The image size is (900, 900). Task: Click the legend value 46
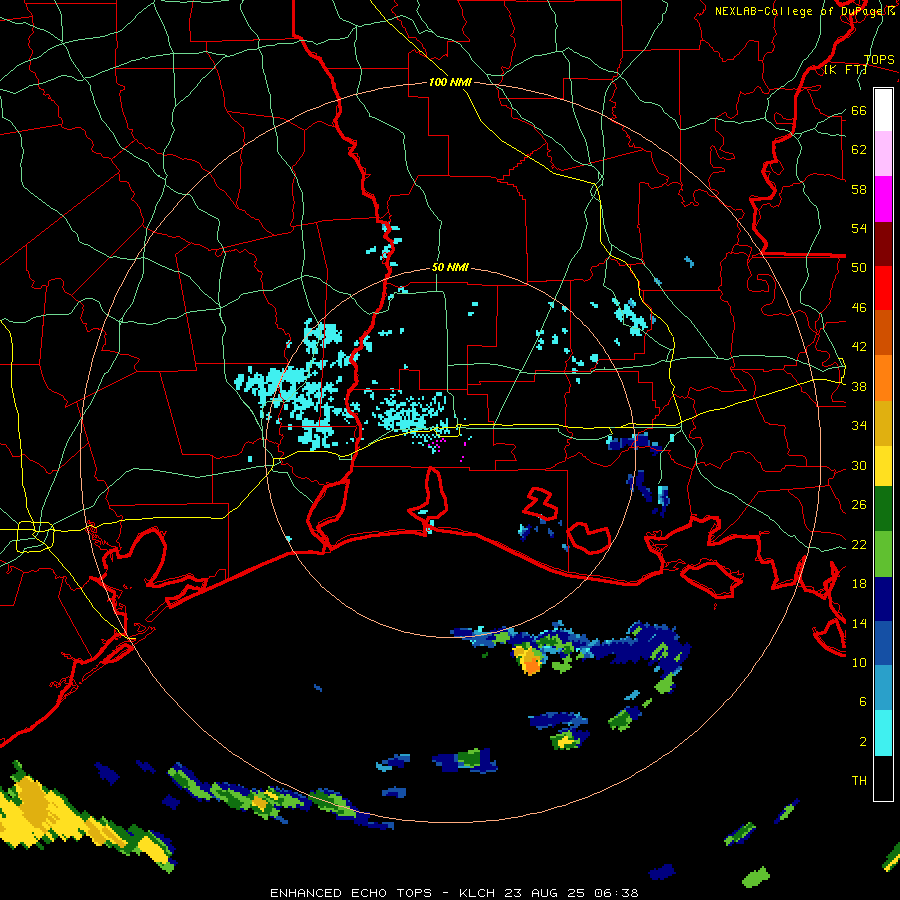click(859, 308)
